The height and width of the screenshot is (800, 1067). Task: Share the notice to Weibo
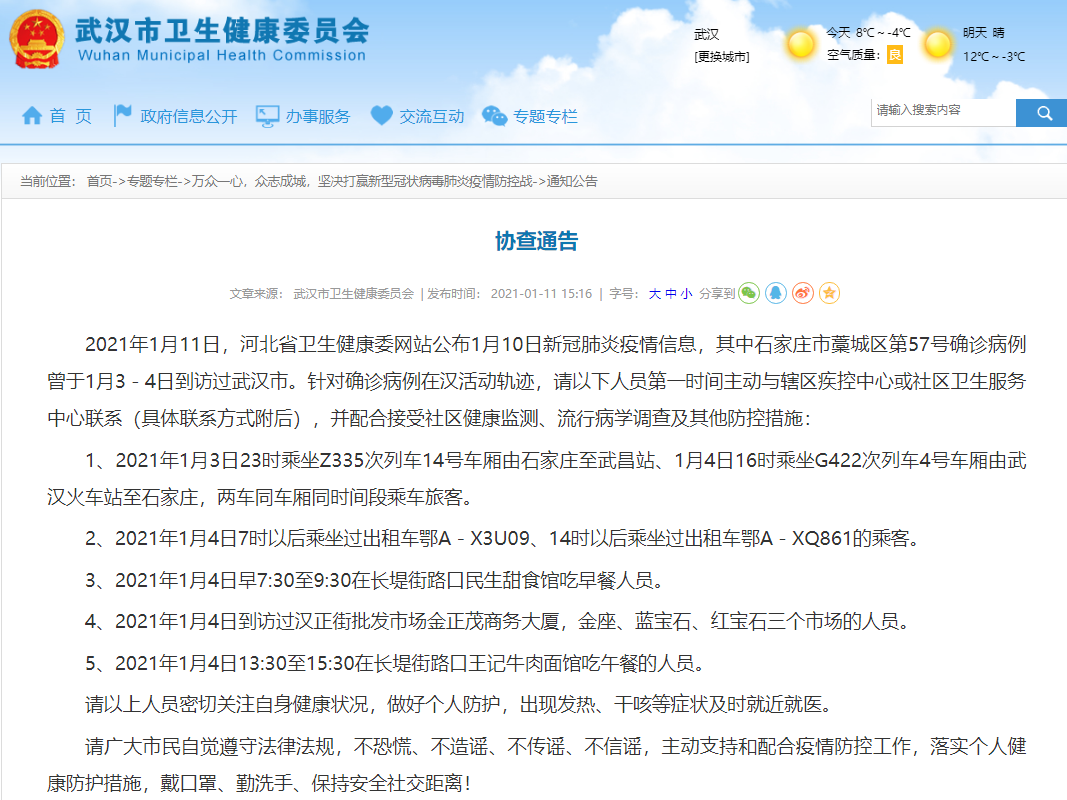[x=803, y=293]
